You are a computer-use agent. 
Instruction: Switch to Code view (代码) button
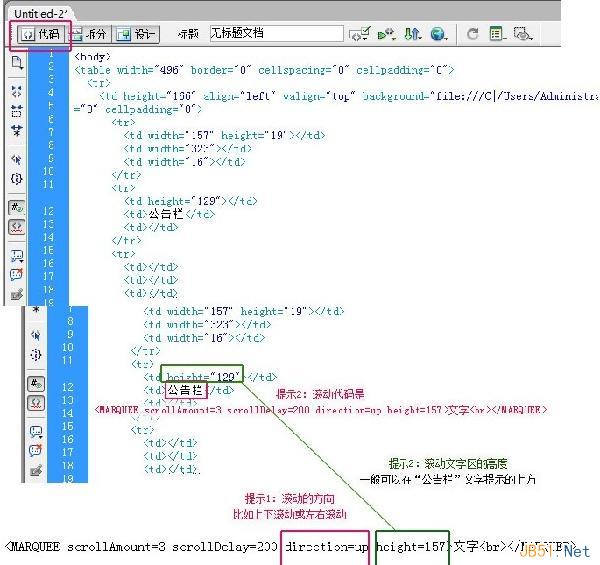pos(40,34)
